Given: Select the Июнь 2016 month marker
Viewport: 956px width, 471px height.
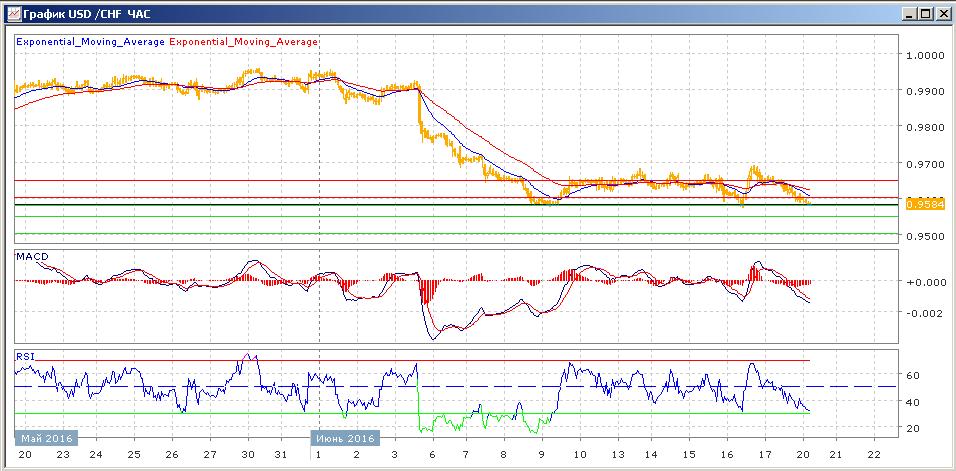Looking at the screenshot, I should pyautogui.click(x=344, y=438).
